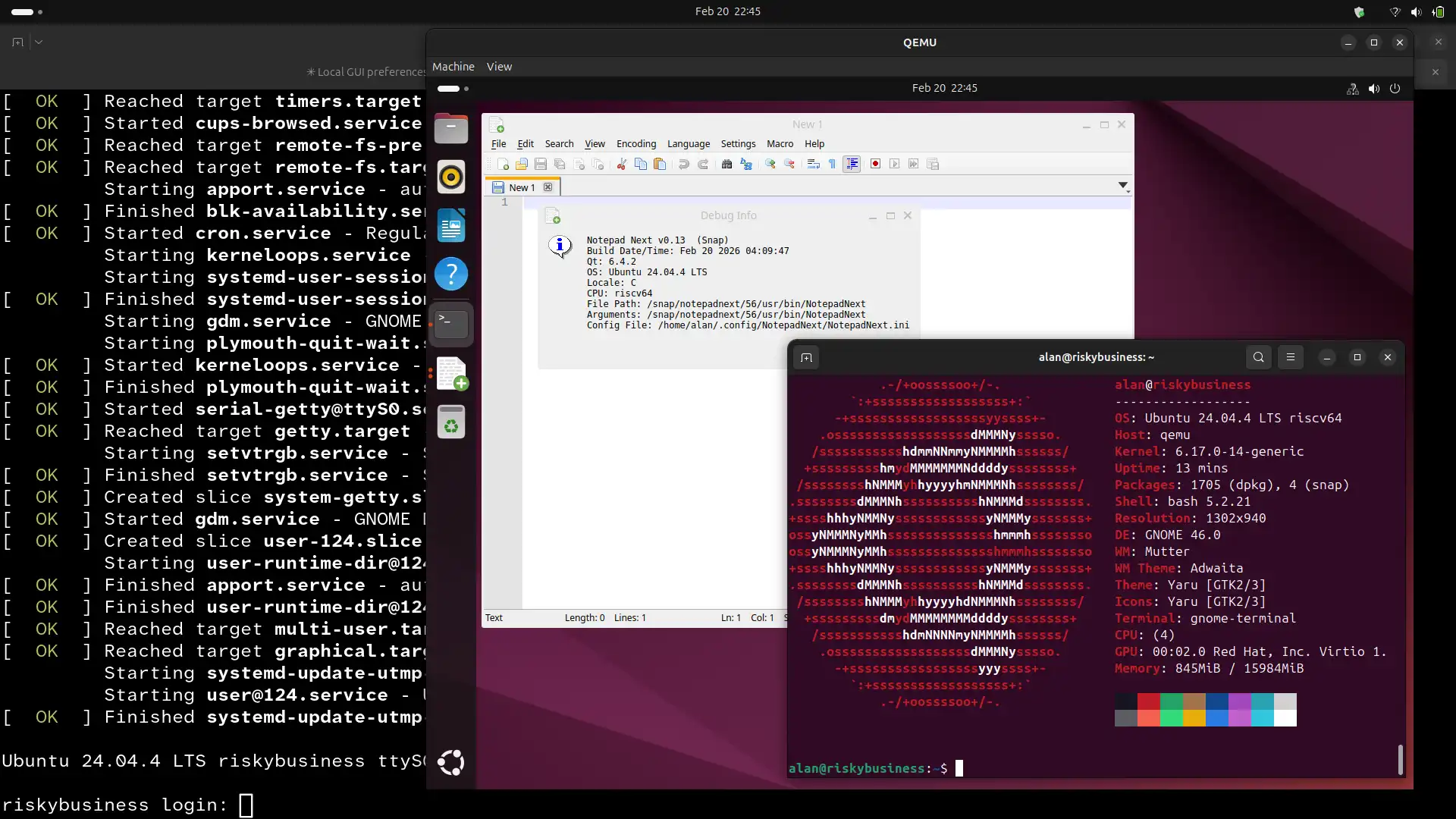Toggle Word Wrap in the toolbar

point(813,164)
